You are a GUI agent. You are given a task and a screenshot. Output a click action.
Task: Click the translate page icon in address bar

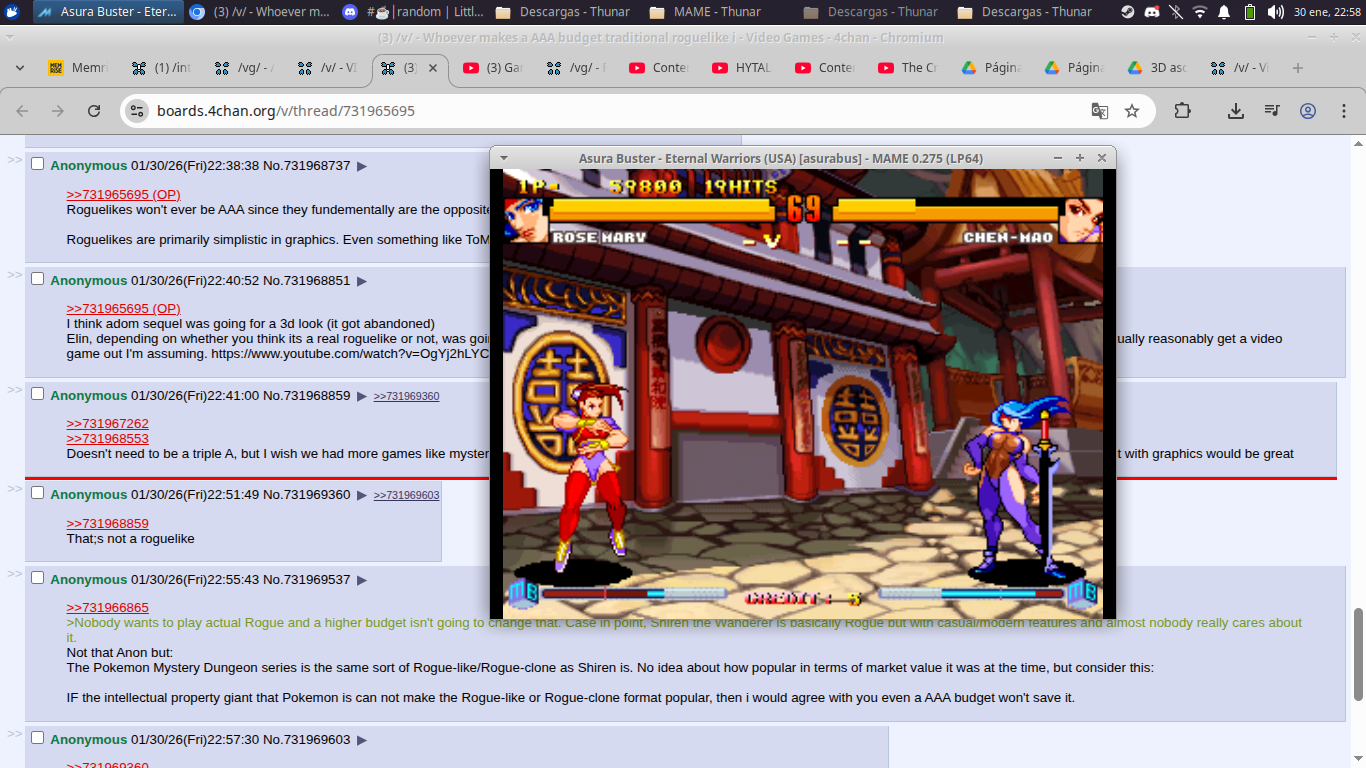tap(1099, 111)
